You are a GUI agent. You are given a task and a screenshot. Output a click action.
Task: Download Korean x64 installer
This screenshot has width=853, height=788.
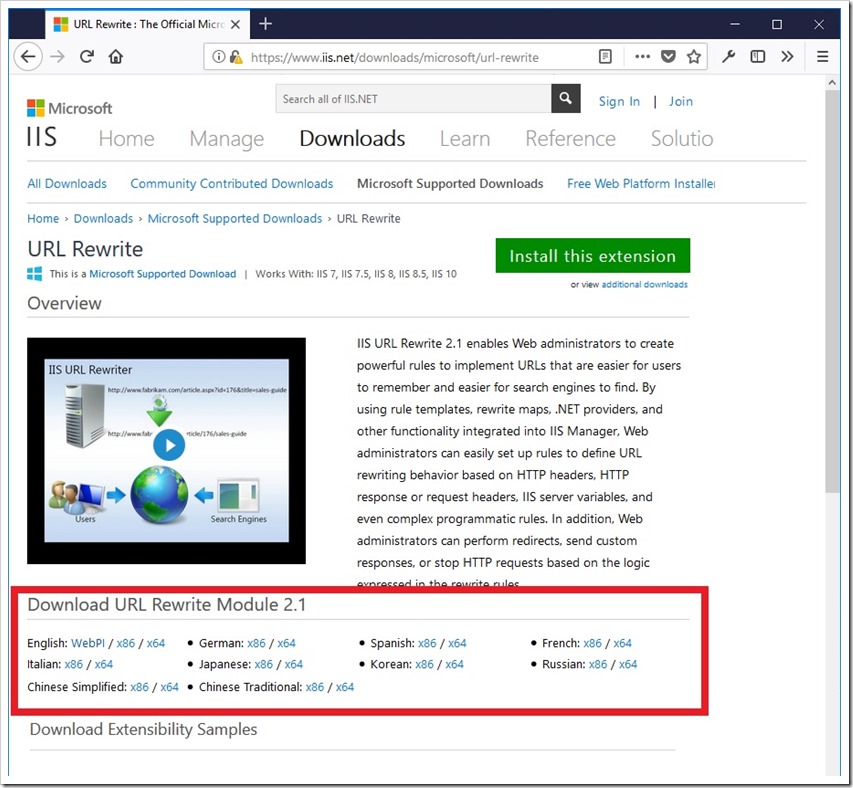[454, 665]
